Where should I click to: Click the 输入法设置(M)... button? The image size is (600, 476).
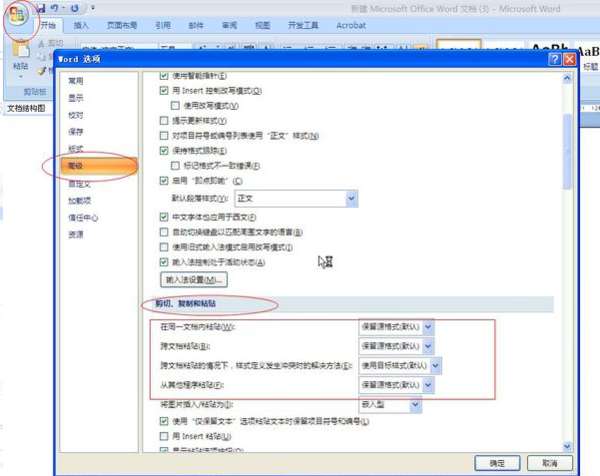[x=194, y=280]
